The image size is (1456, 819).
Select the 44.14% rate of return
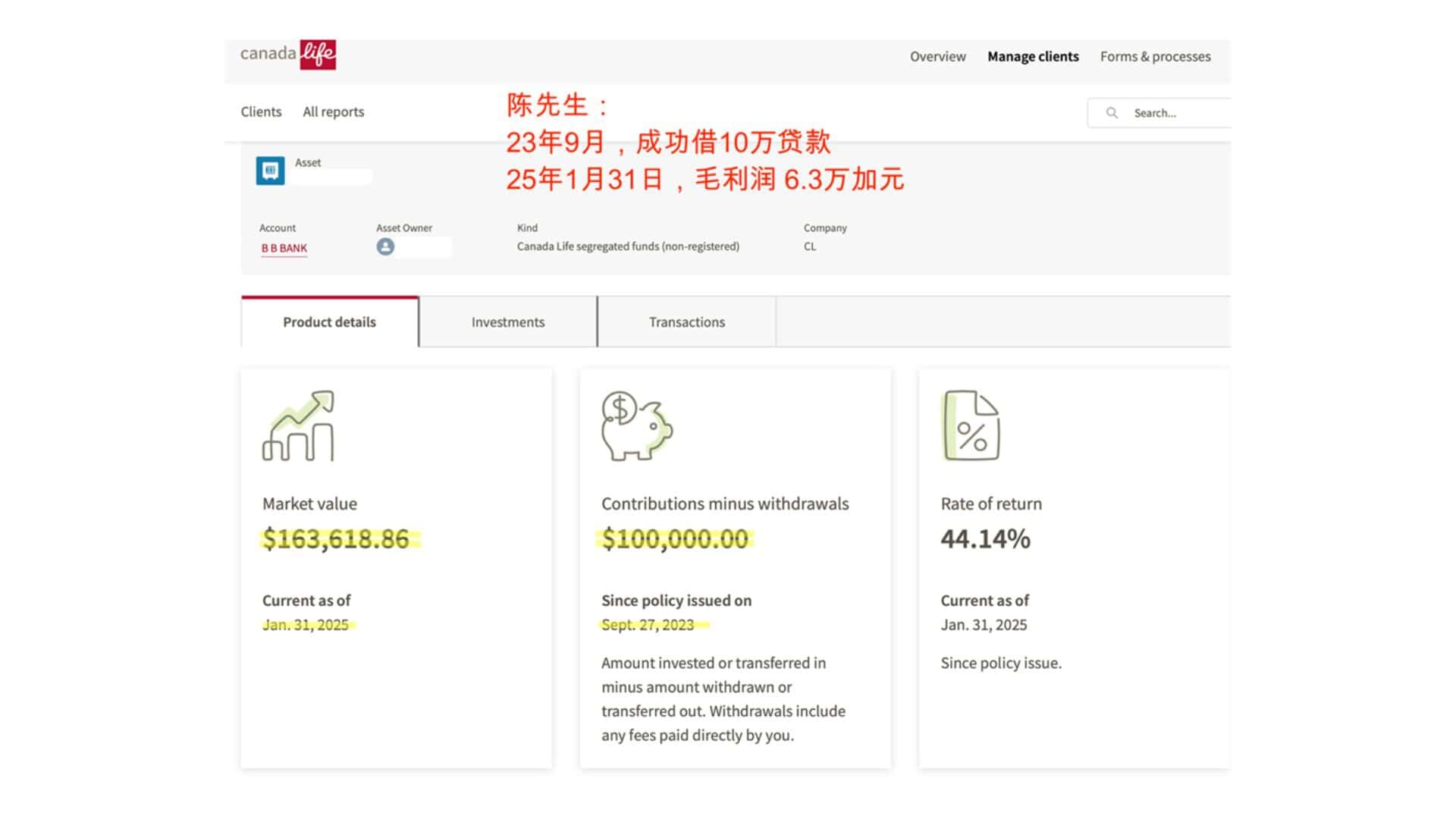pyautogui.click(x=985, y=539)
